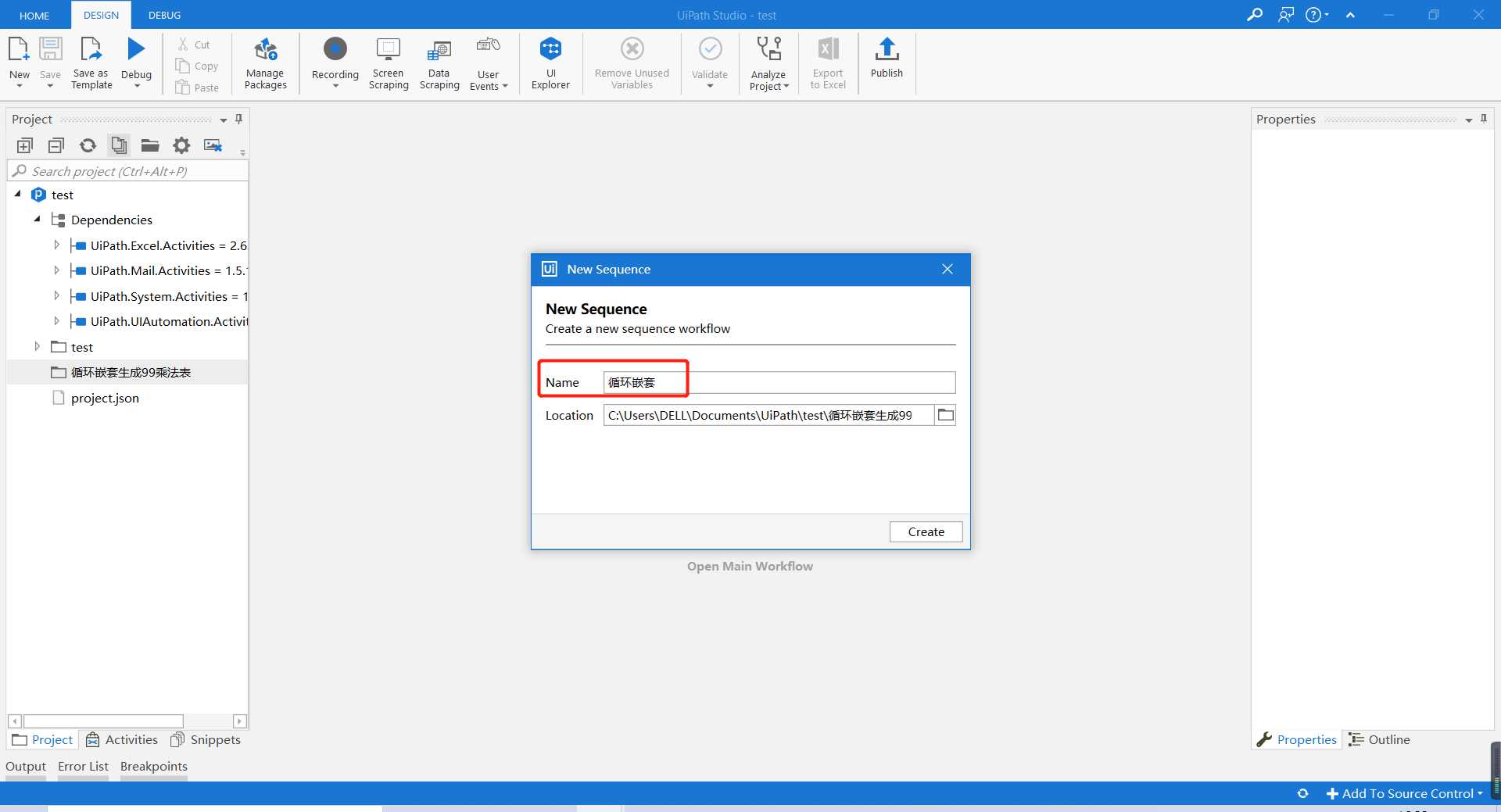Select project.json file
The image size is (1501, 812).
[105, 398]
